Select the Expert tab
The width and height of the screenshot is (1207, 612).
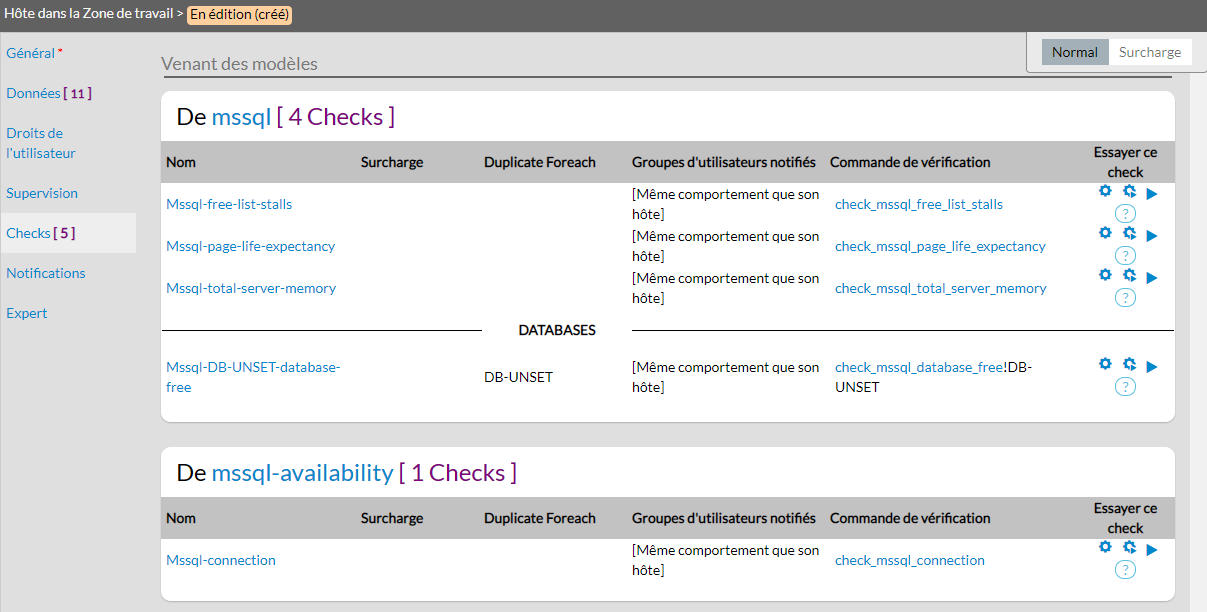coord(27,313)
